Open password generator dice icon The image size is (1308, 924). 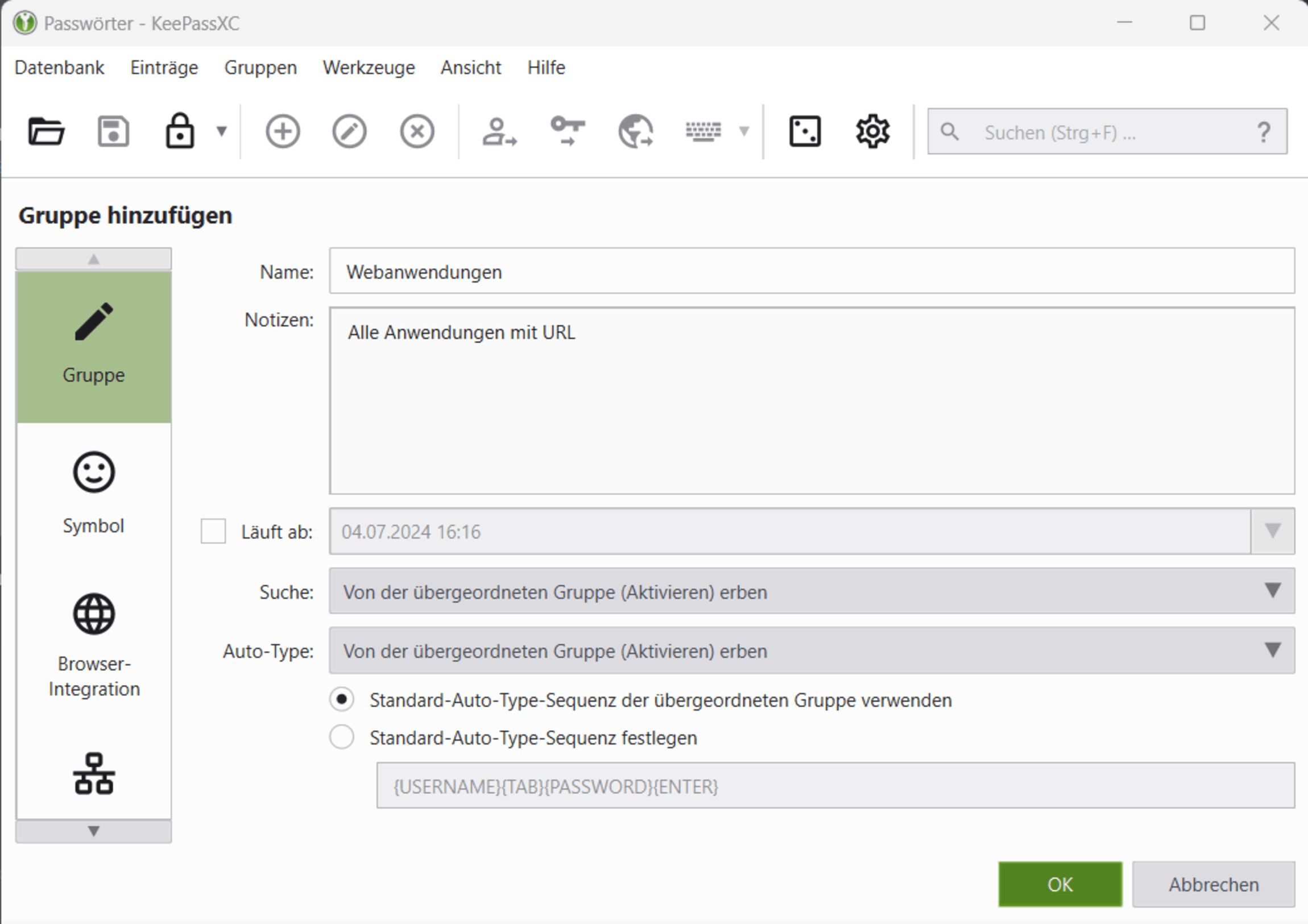(x=805, y=131)
